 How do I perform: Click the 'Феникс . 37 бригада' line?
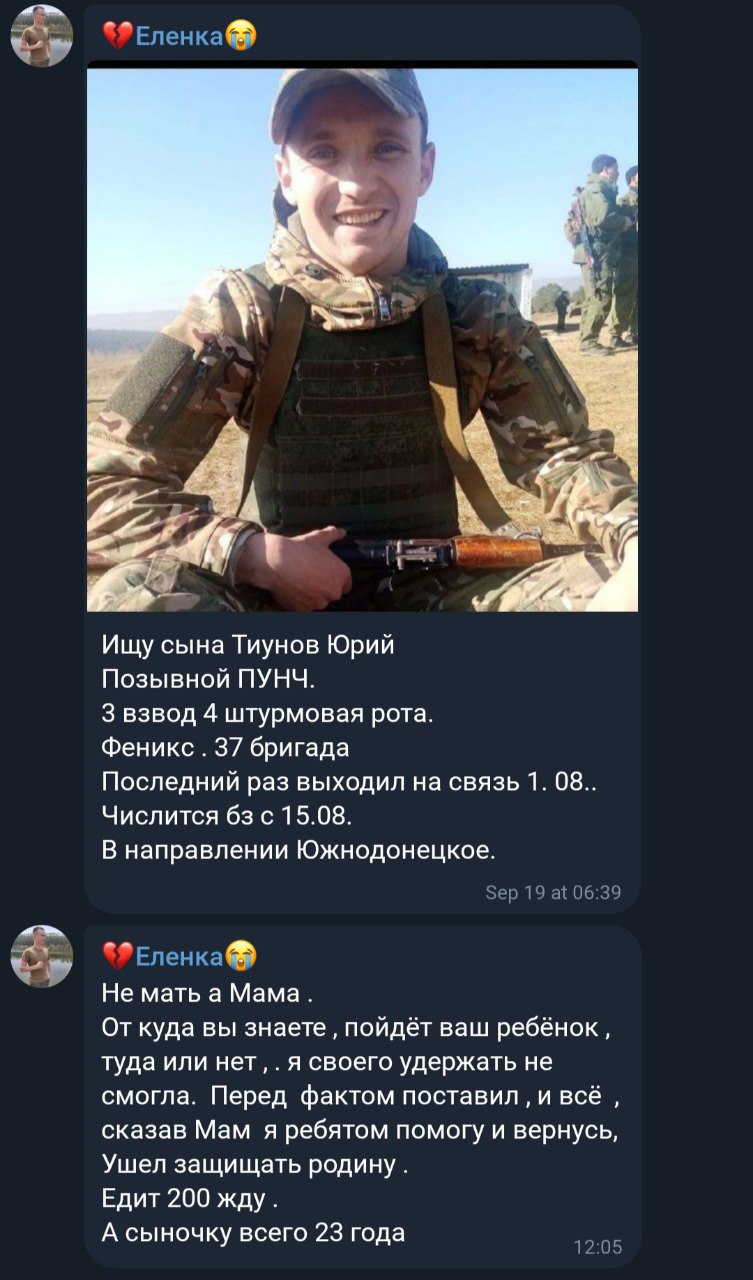point(225,748)
